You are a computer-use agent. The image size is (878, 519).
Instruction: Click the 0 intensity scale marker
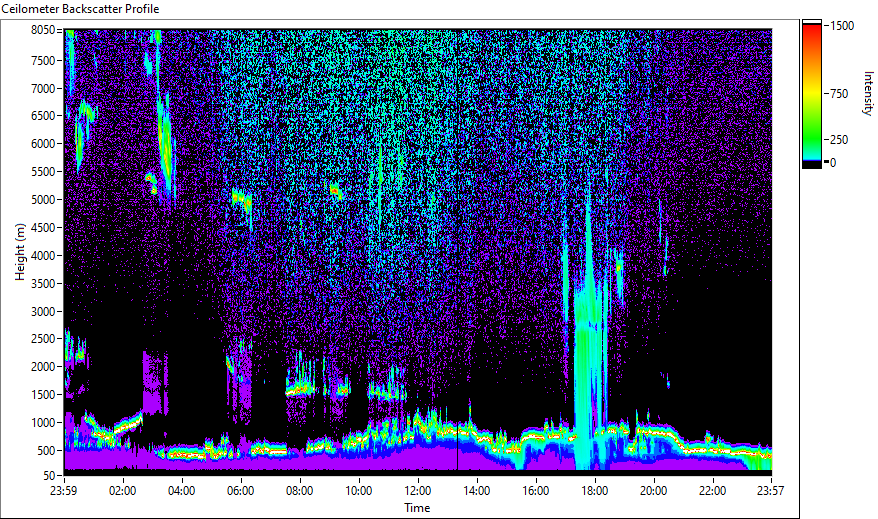pyautogui.click(x=833, y=163)
